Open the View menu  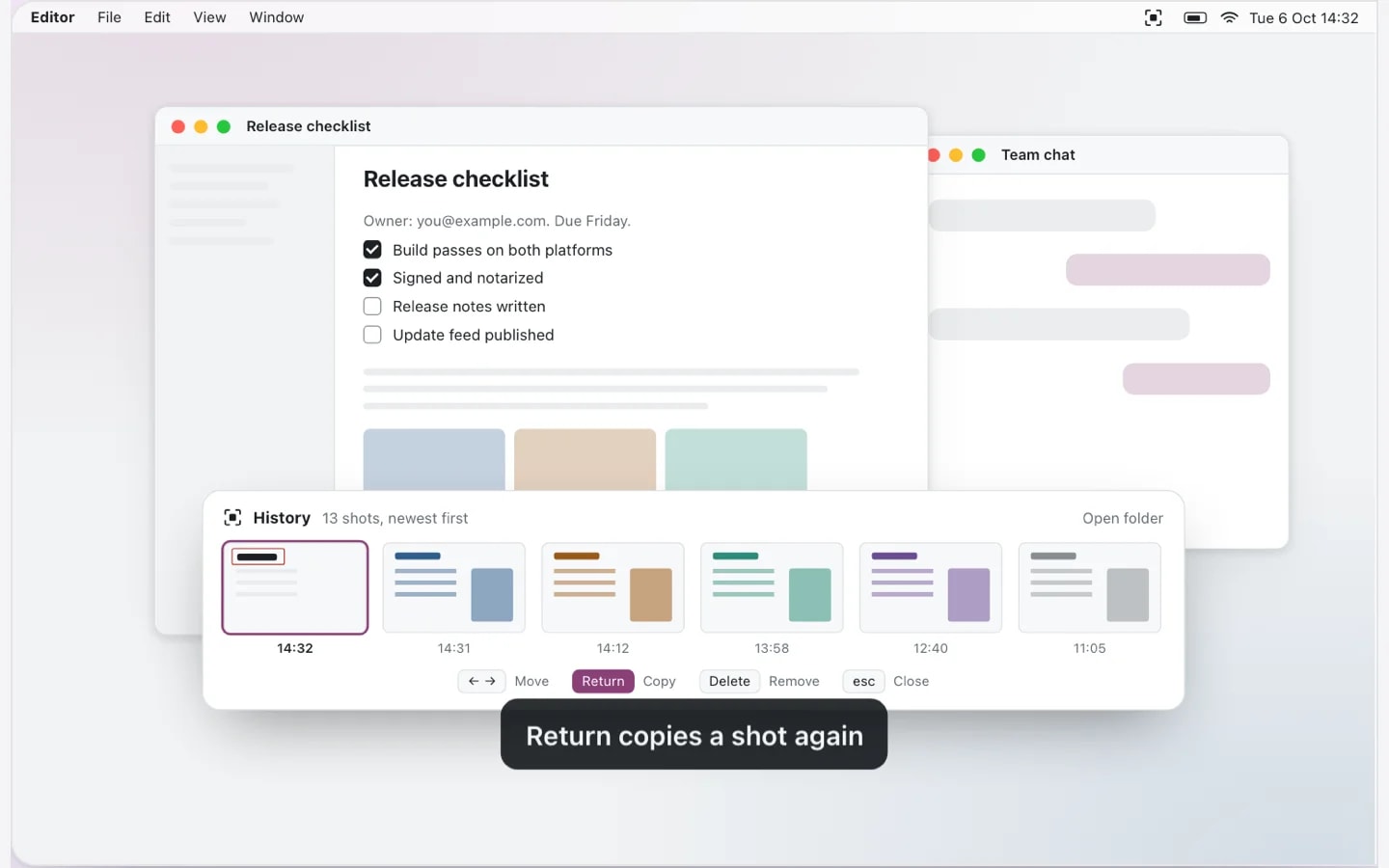point(209,17)
